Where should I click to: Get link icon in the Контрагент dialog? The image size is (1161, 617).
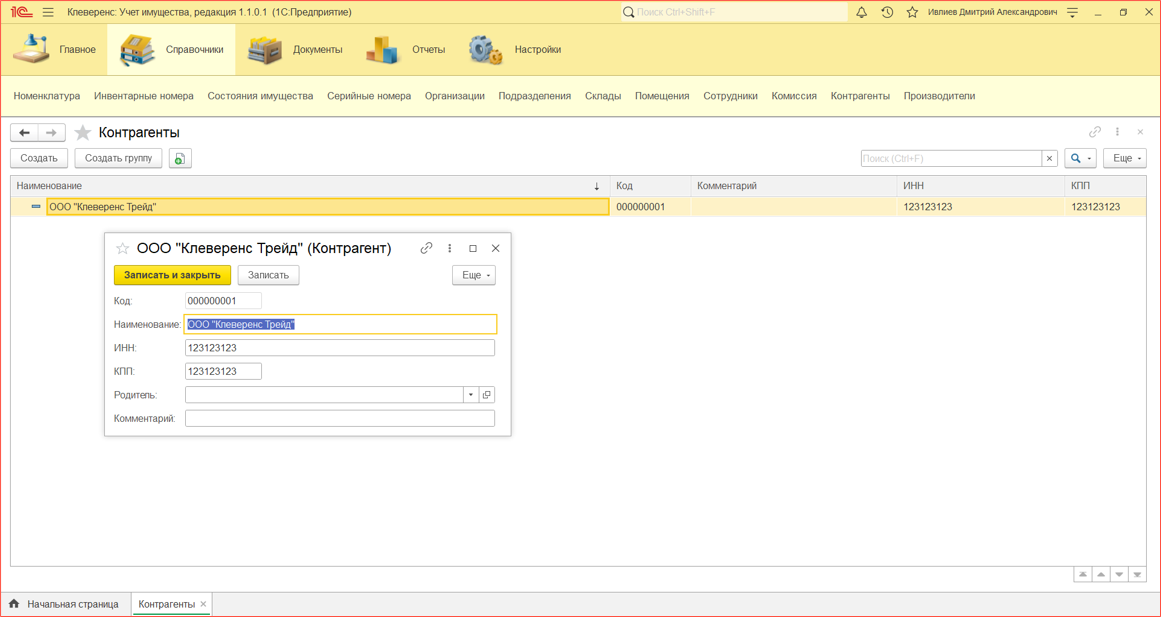tap(426, 248)
